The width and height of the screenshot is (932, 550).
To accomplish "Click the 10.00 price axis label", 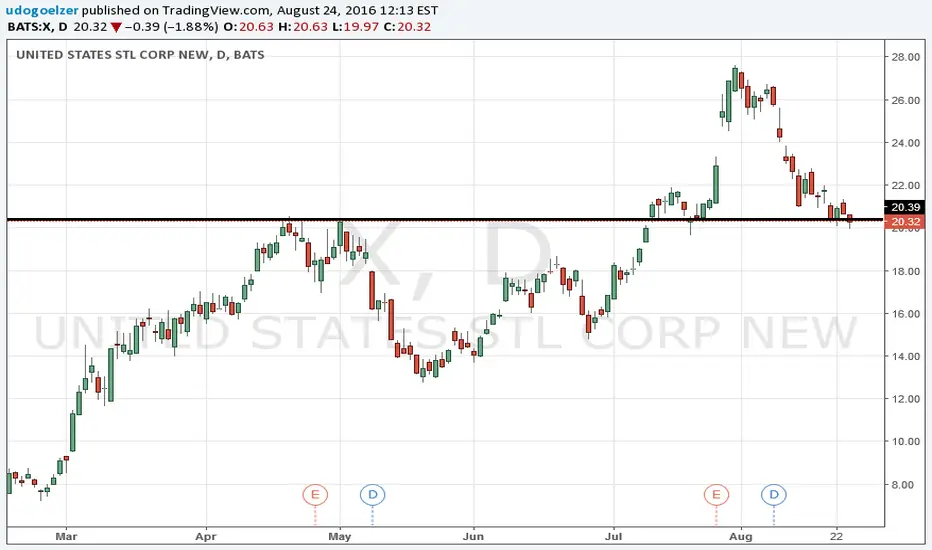I will tap(905, 442).
